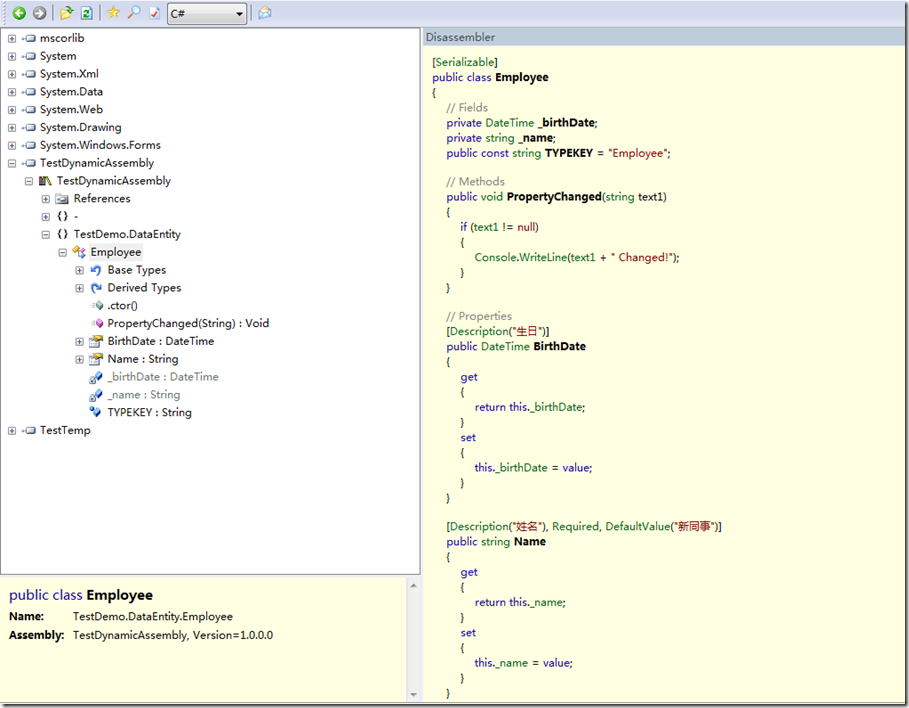
Task: Click the Assembly name TestDynamicAssembly, Version=1.0.0.0
Action: [173, 636]
